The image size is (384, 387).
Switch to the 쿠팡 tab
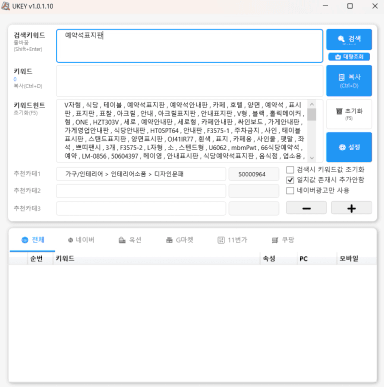pos(283,240)
